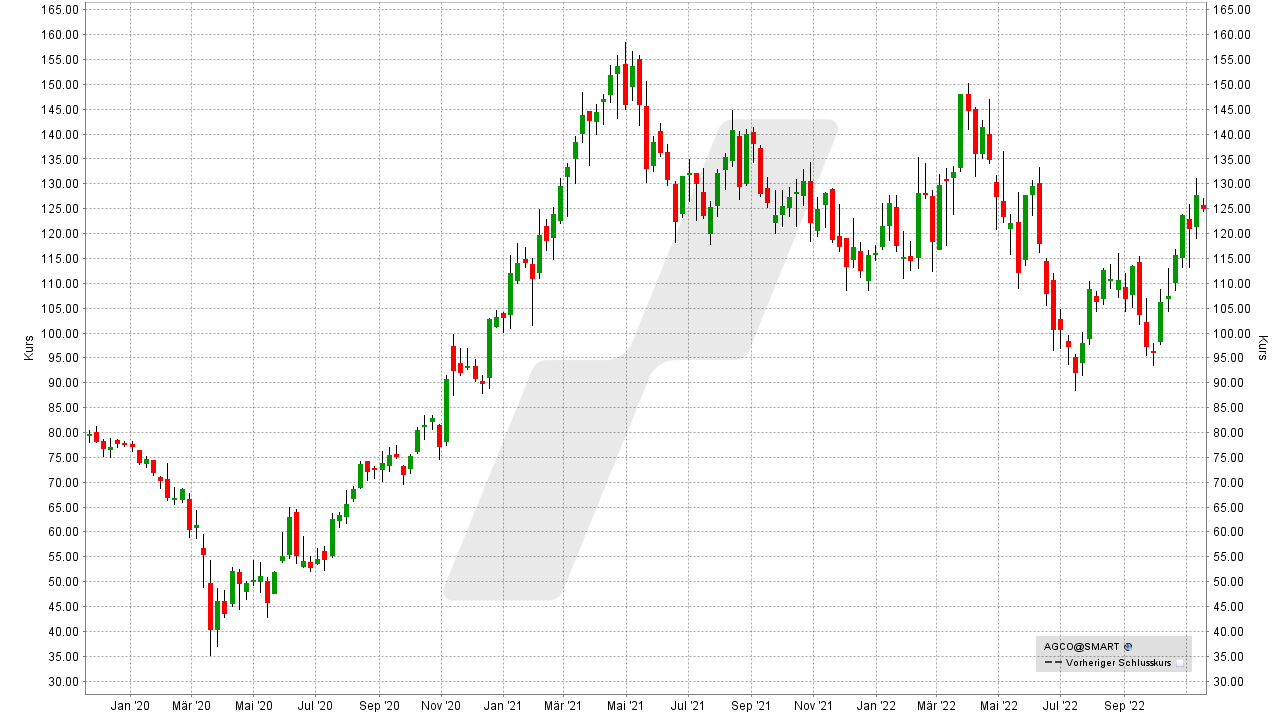
Task: Click the Jul '20 date label
Action: [315, 705]
